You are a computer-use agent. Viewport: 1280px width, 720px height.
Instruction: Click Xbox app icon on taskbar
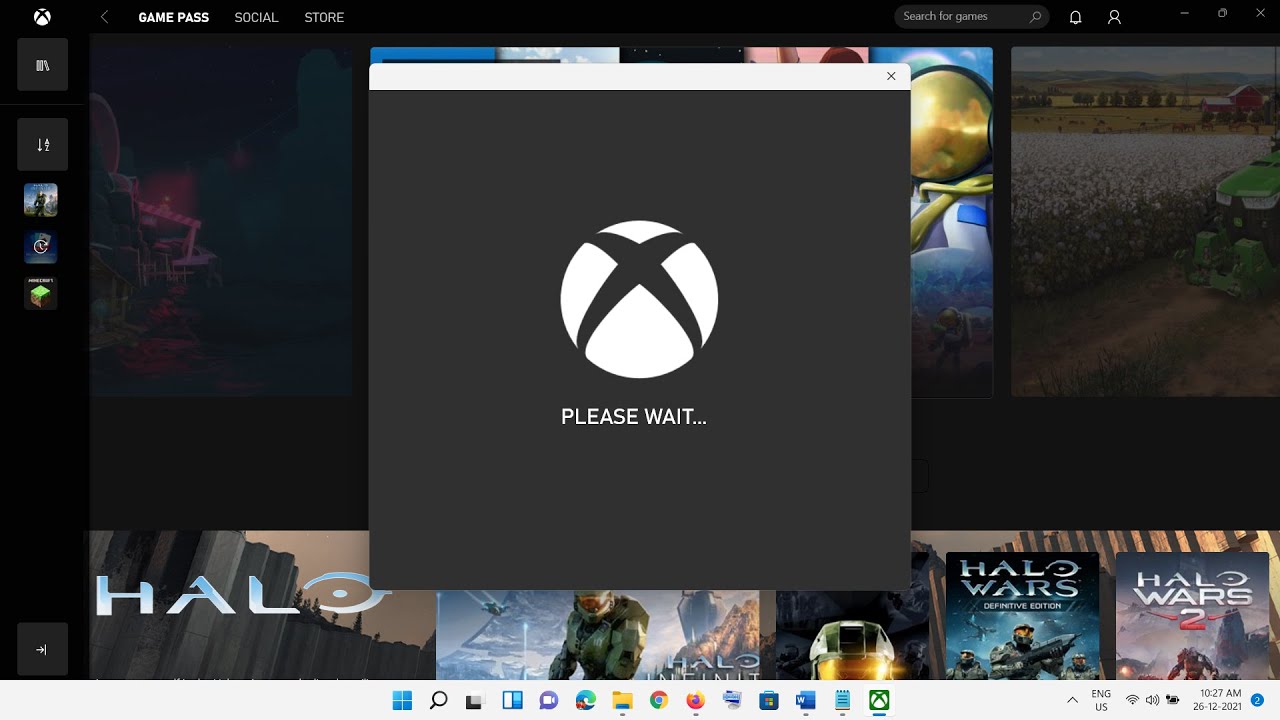(x=879, y=700)
